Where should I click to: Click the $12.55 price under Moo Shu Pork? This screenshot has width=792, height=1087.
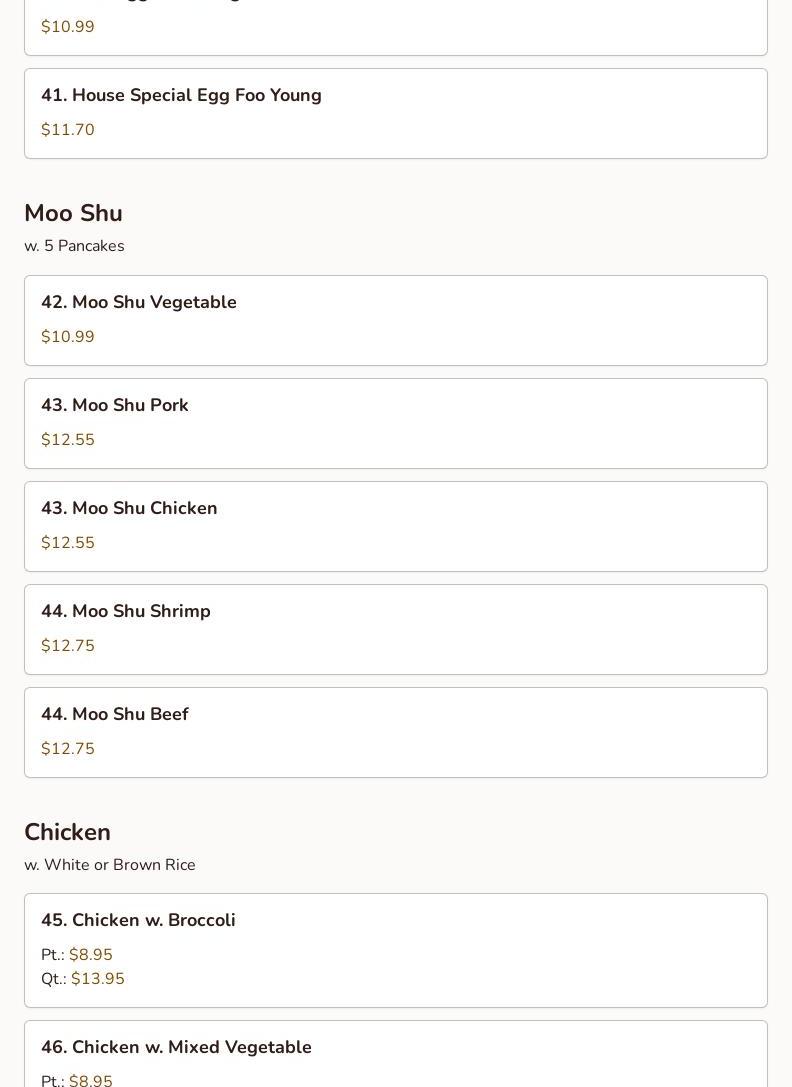(68, 440)
